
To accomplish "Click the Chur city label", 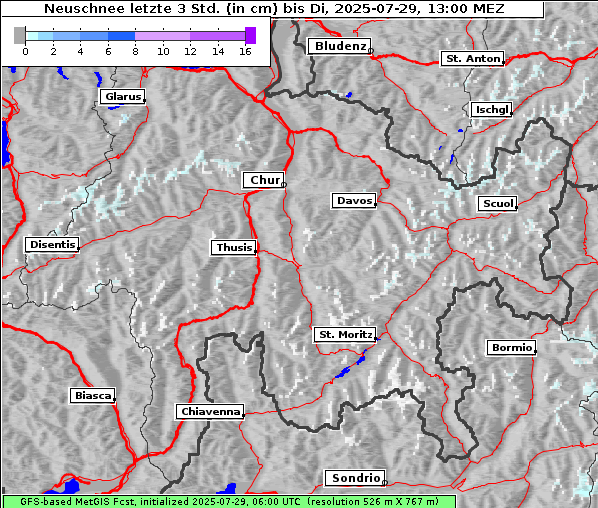I will (x=265, y=180).
